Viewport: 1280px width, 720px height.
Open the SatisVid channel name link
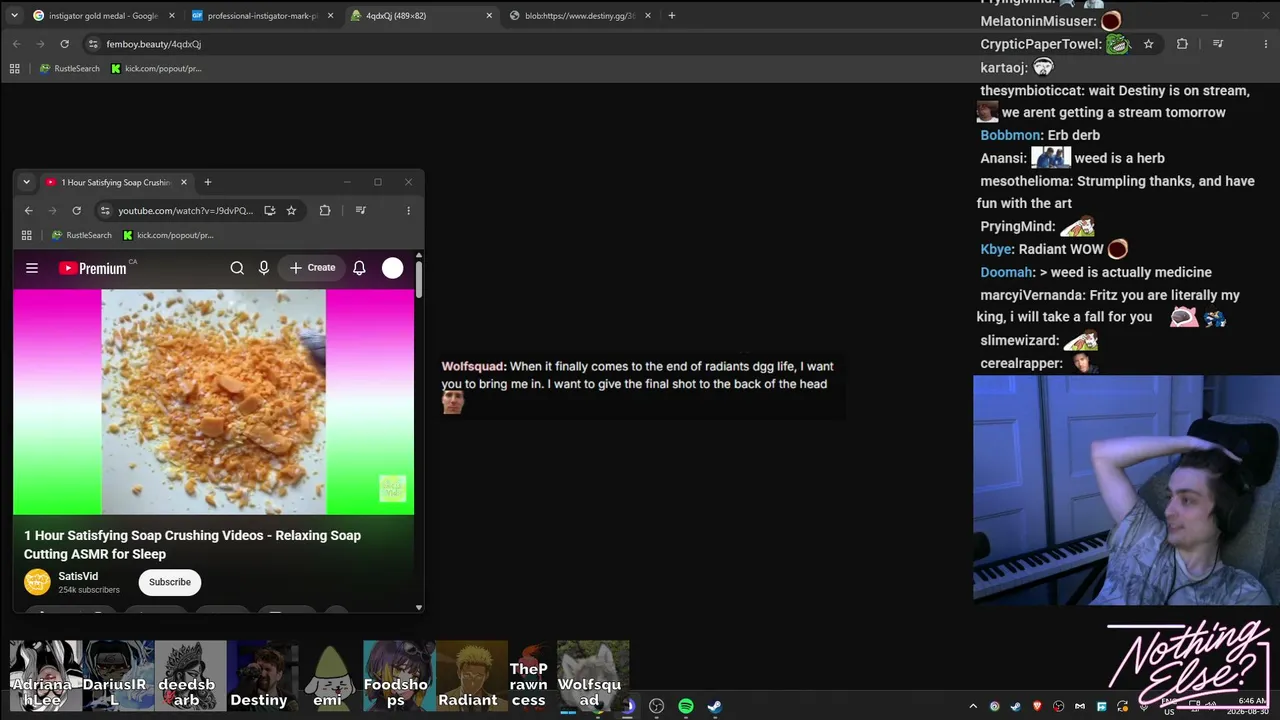(78, 576)
